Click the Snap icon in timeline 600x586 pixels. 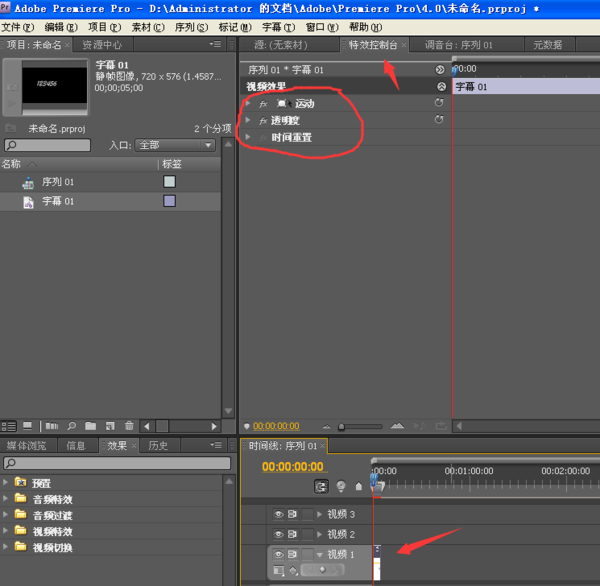coord(321,487)
